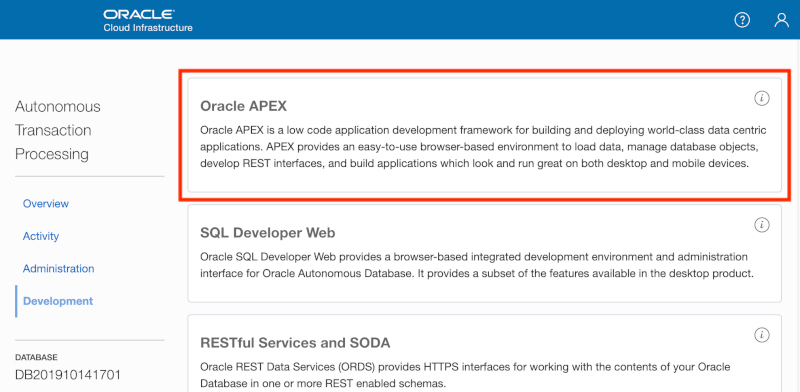Screen dimensions: 800x392
Task: Open the Activity section
Action: pos(41,236)
